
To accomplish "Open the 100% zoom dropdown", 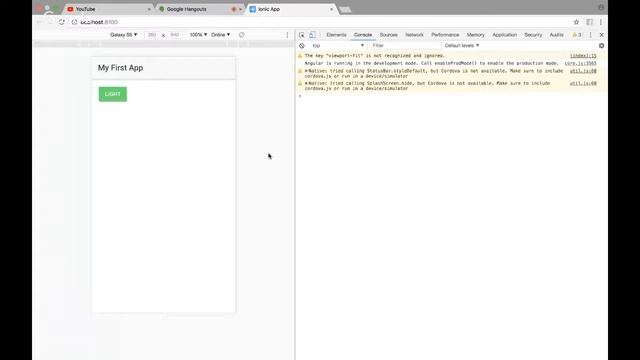I will 198,35.
